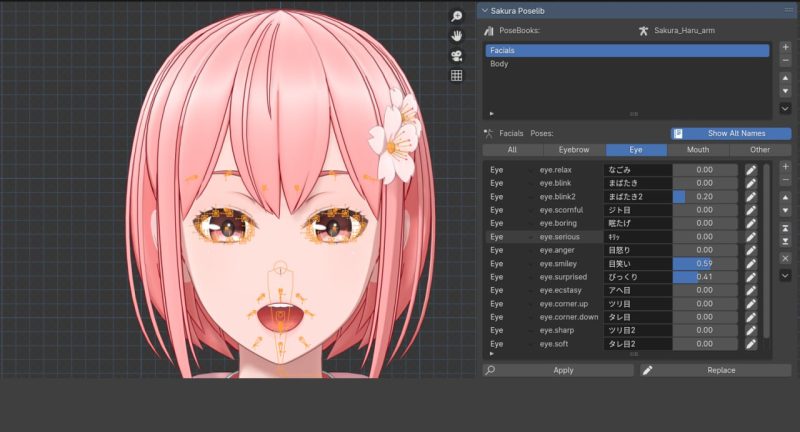
Task: Select the Body PoseBook
Action: pos(627,64)
